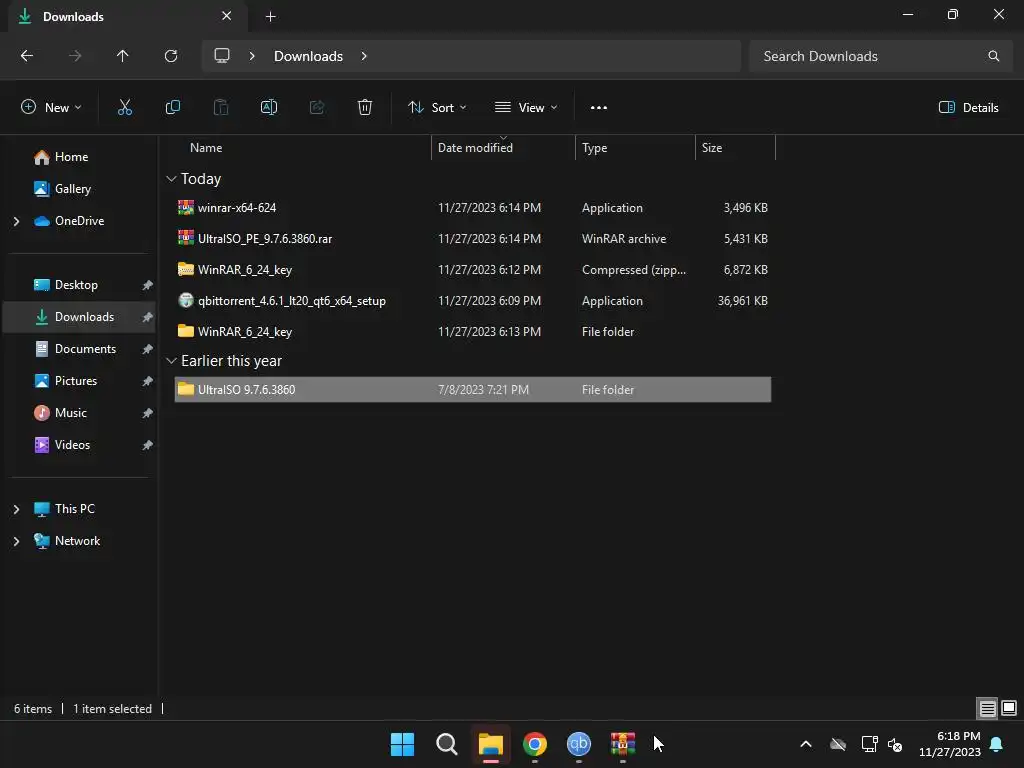1024x768 pixels.
Task: Open qBittorrent from taskbar
Action: click(x=579, y=744)
